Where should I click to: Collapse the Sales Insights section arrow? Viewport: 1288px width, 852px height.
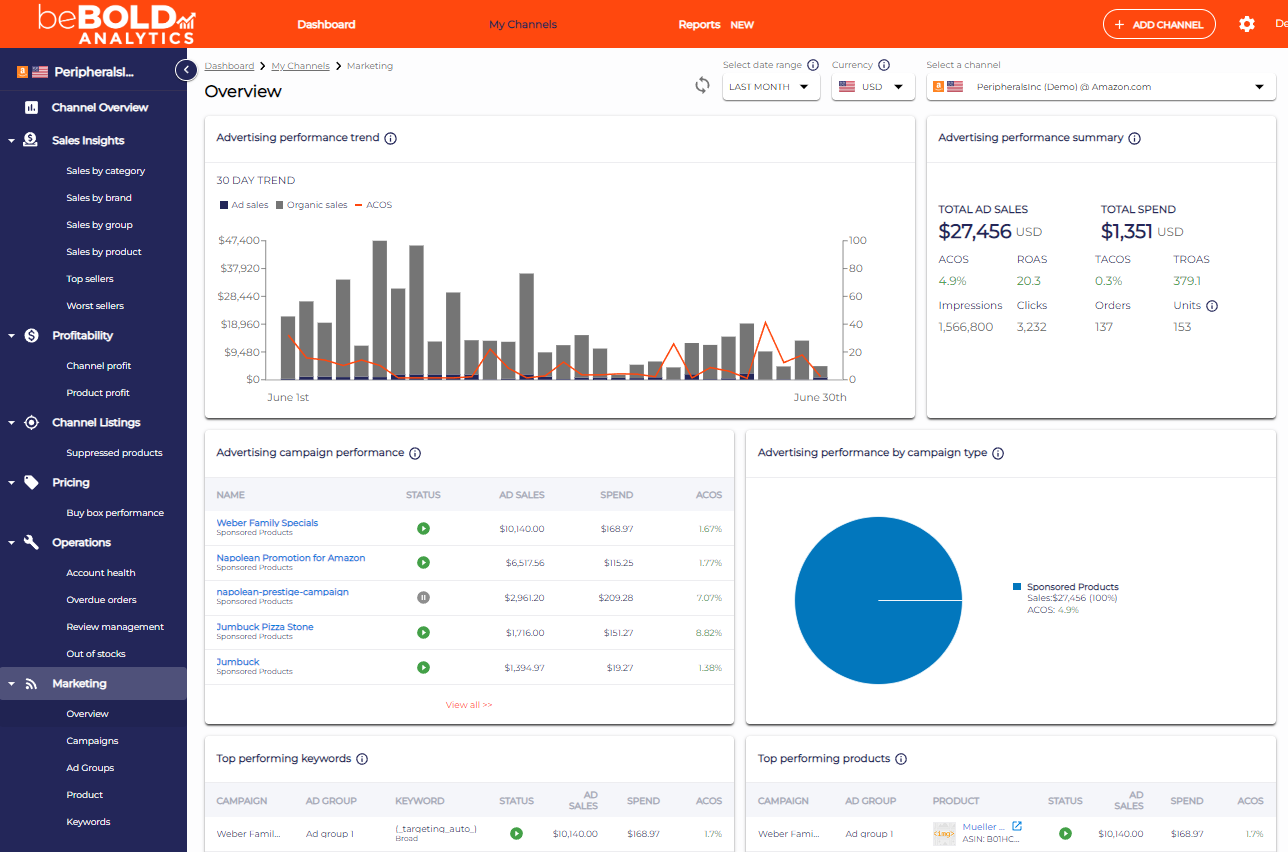(11, 141)
